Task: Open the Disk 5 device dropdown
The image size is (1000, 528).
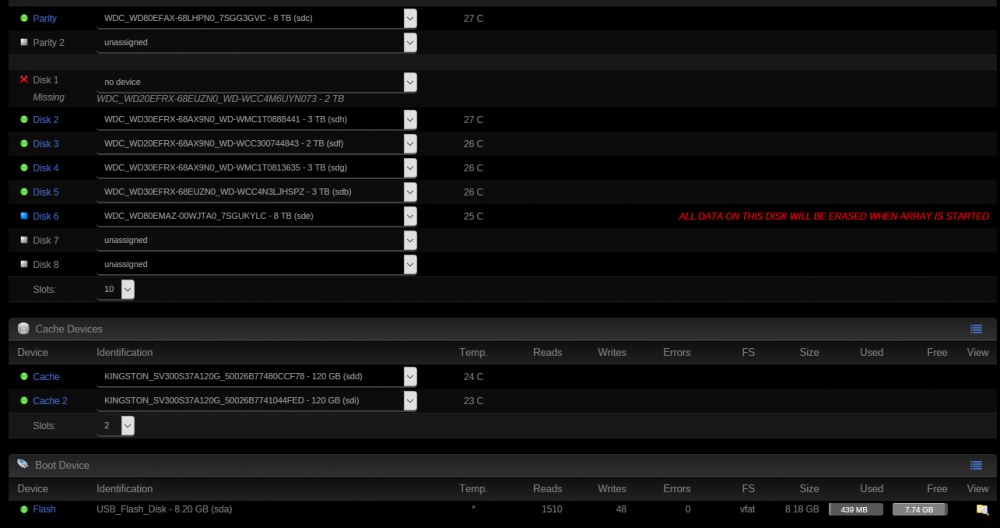Action: pos(256,192)
